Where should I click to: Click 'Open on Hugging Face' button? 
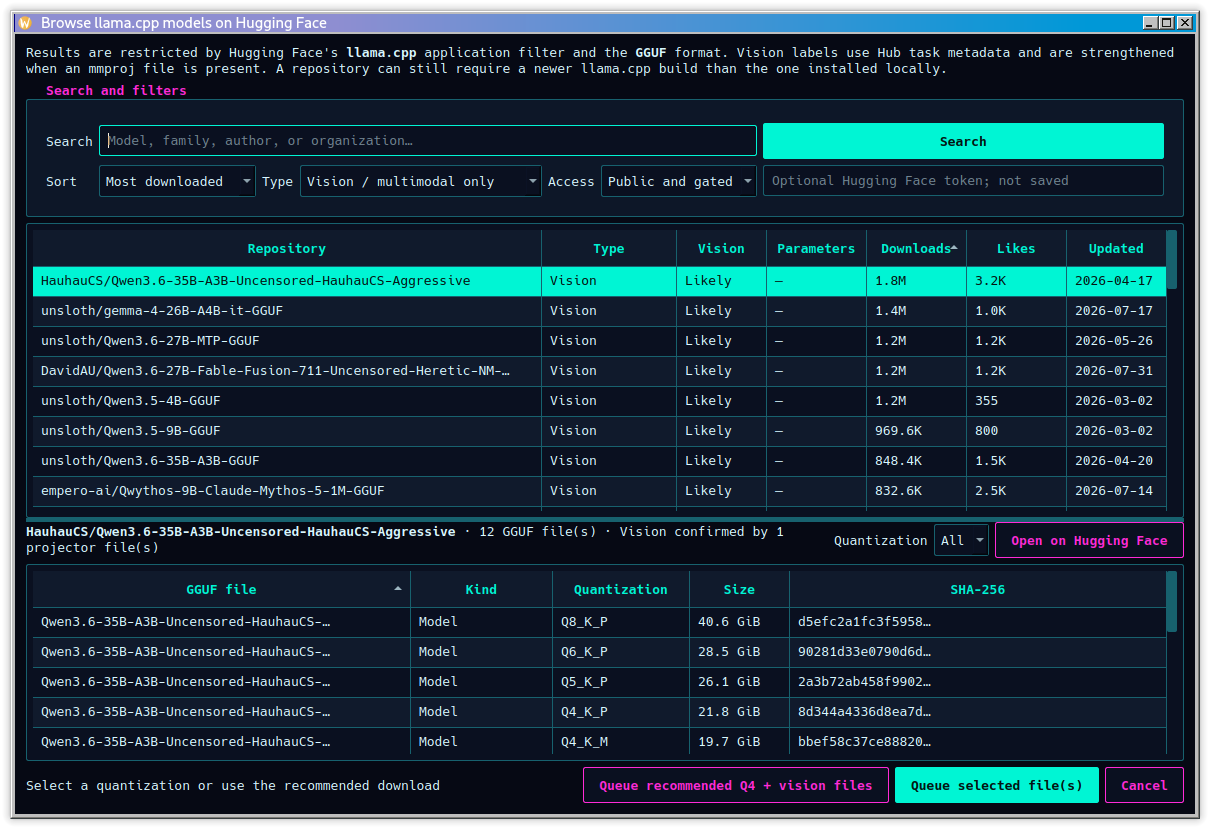[1089, 540]
